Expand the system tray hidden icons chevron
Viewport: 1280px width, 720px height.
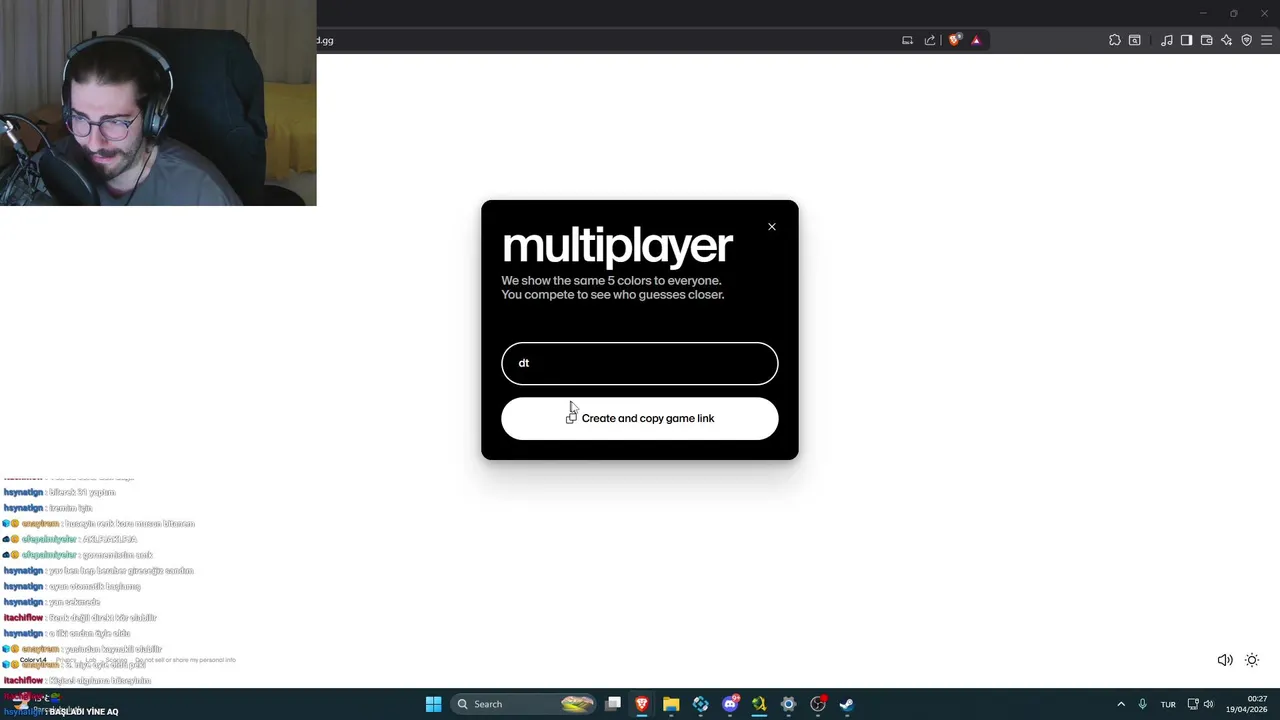click(x=1121, y=704)
